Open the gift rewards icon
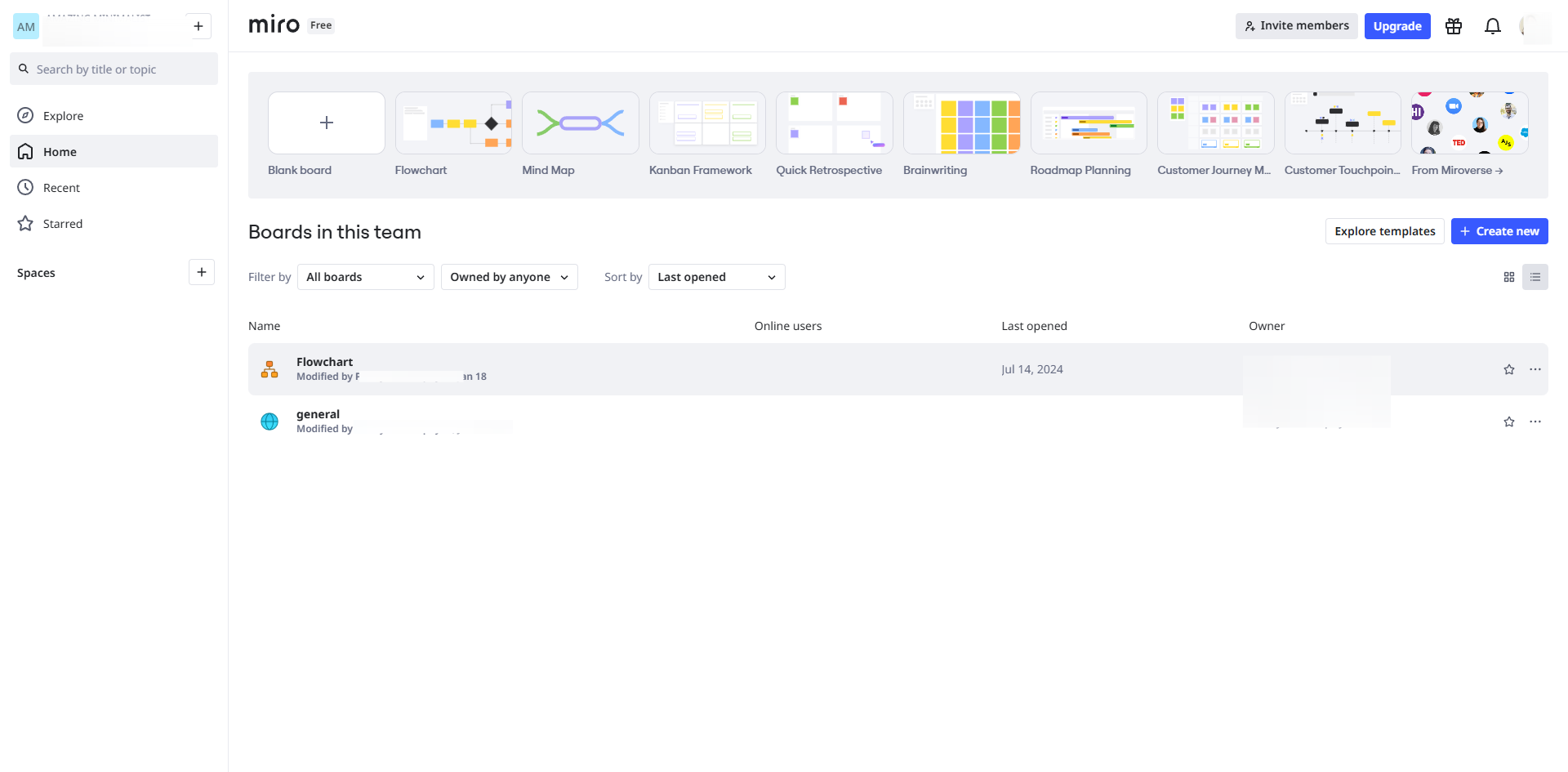The width and height of the screenshot is (1568, 772). [x=1454, y=26]
